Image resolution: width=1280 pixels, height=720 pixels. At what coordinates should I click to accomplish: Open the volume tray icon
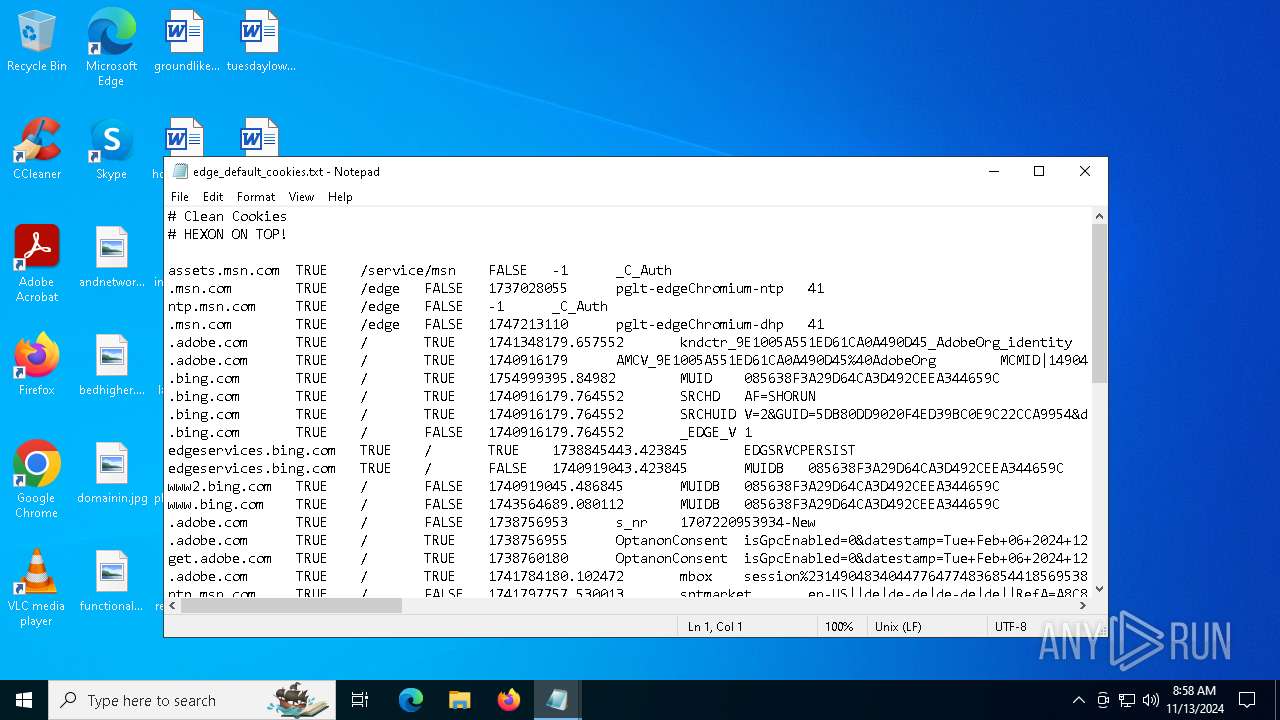1151,700
